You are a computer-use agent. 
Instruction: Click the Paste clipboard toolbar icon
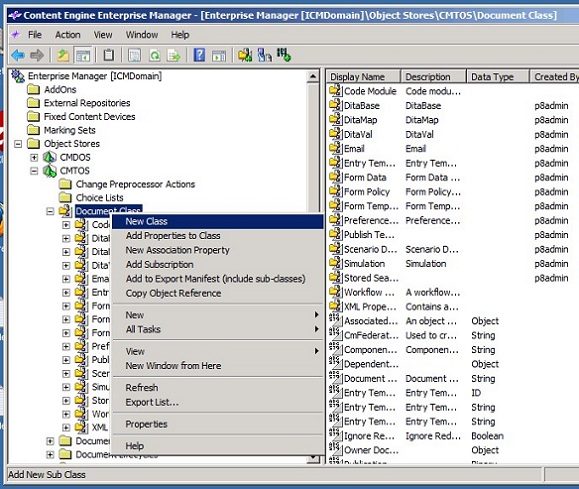109,56
